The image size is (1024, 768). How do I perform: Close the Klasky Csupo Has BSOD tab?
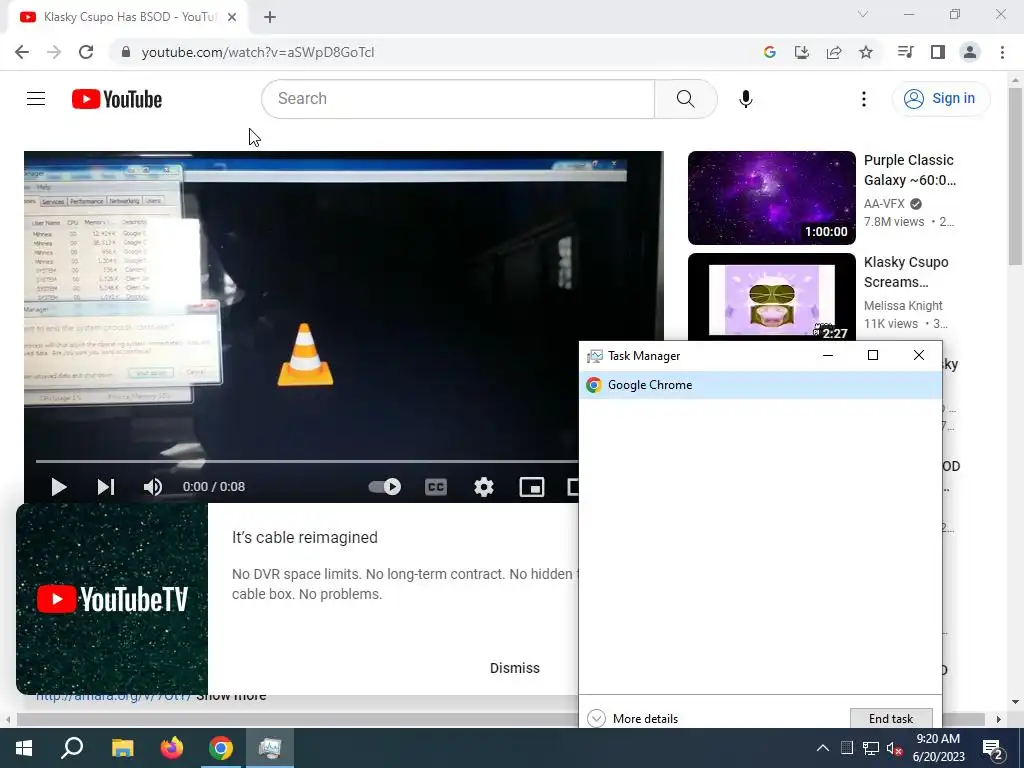click(x=232, y=17)
